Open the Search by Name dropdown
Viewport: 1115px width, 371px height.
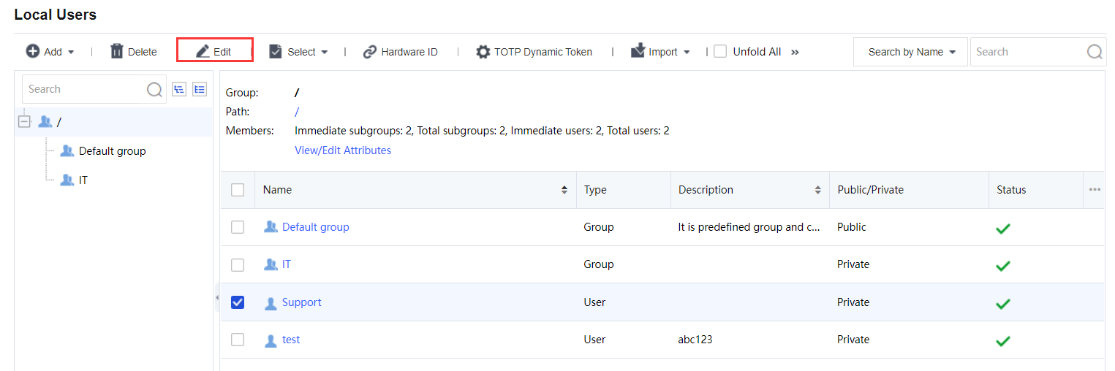tap(911, 52)
